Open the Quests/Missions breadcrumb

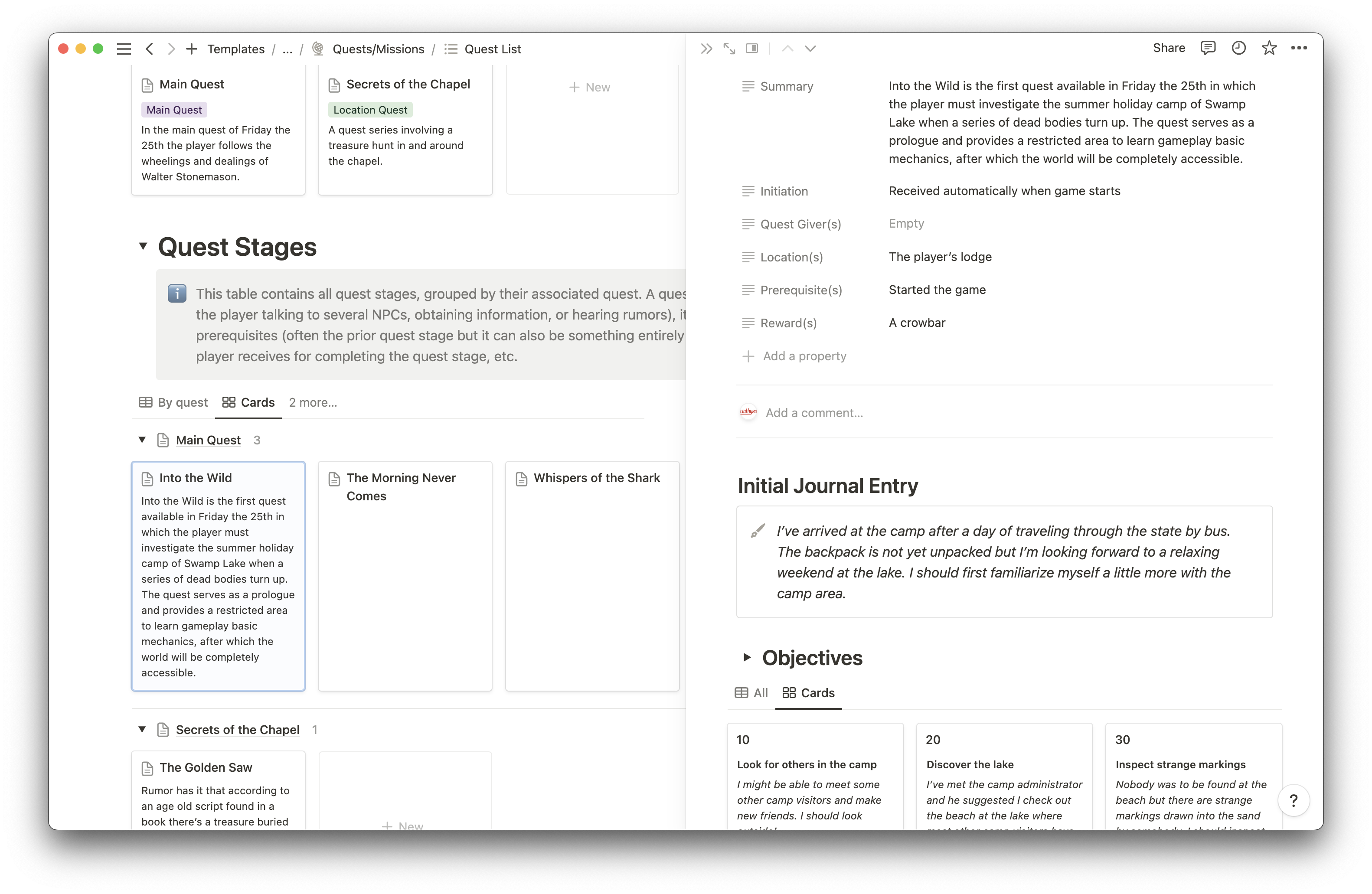coord(378,49)
